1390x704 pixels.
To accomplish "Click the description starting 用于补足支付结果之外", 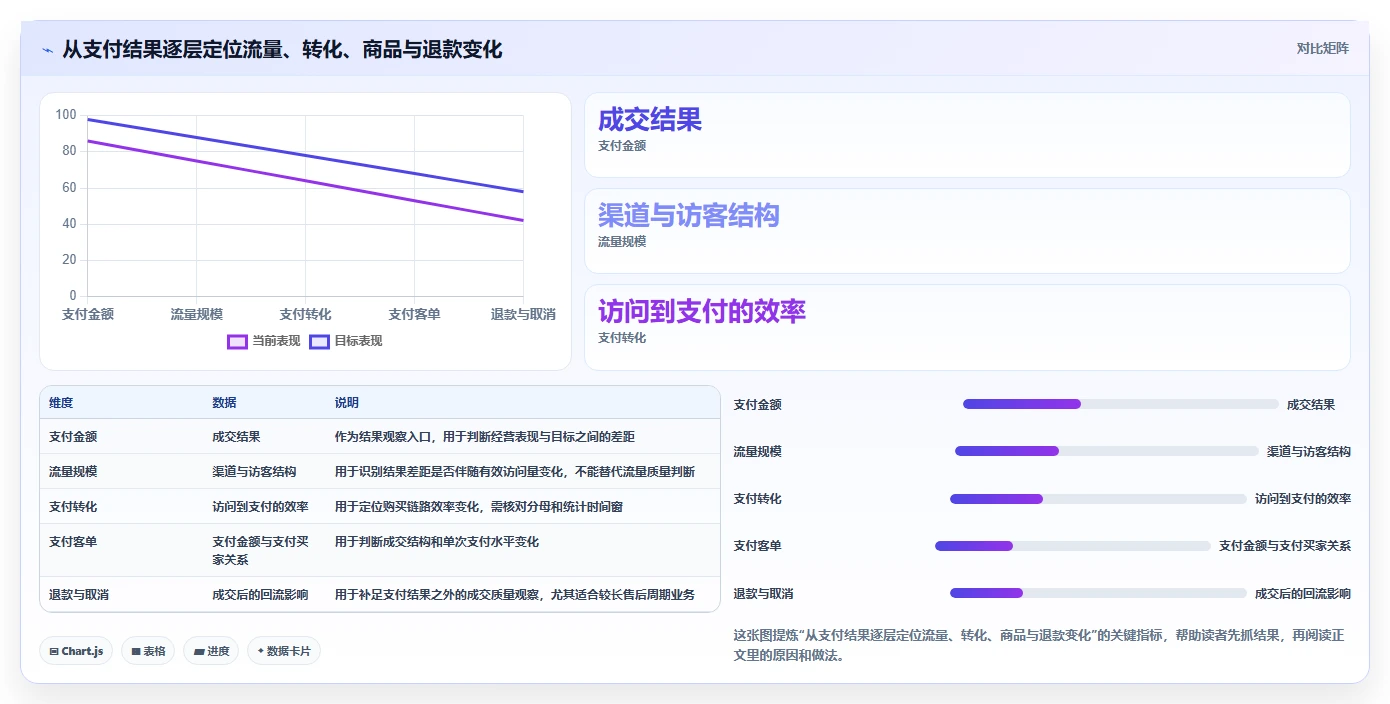I will (x=515, y=594).
